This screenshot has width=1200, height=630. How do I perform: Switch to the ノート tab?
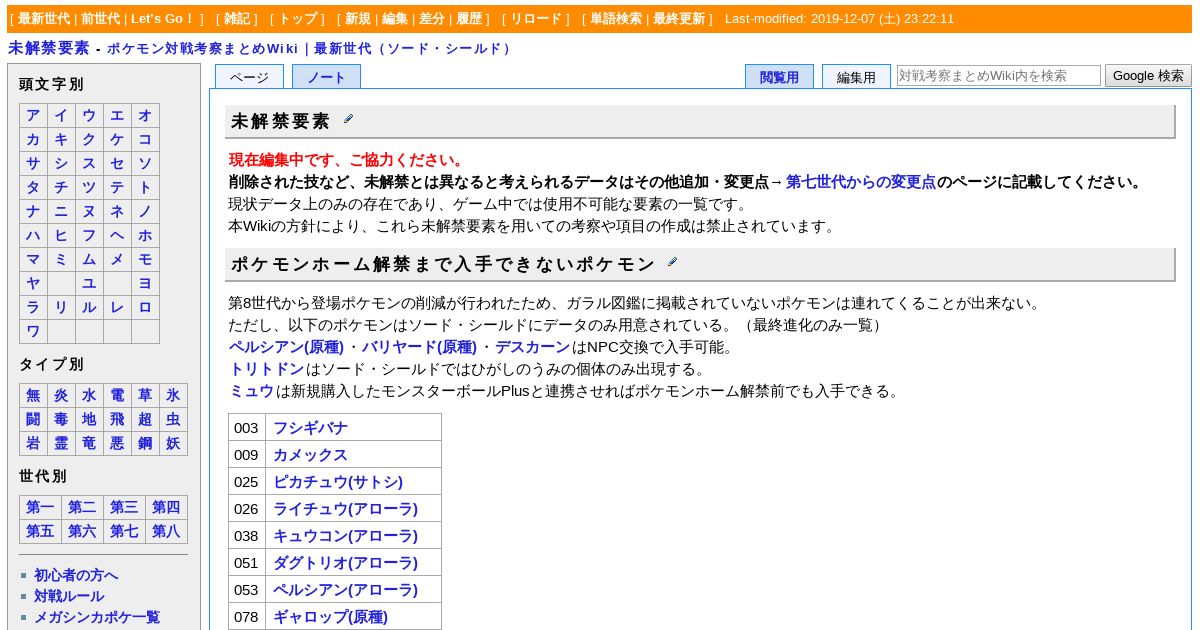pos(326,77)
